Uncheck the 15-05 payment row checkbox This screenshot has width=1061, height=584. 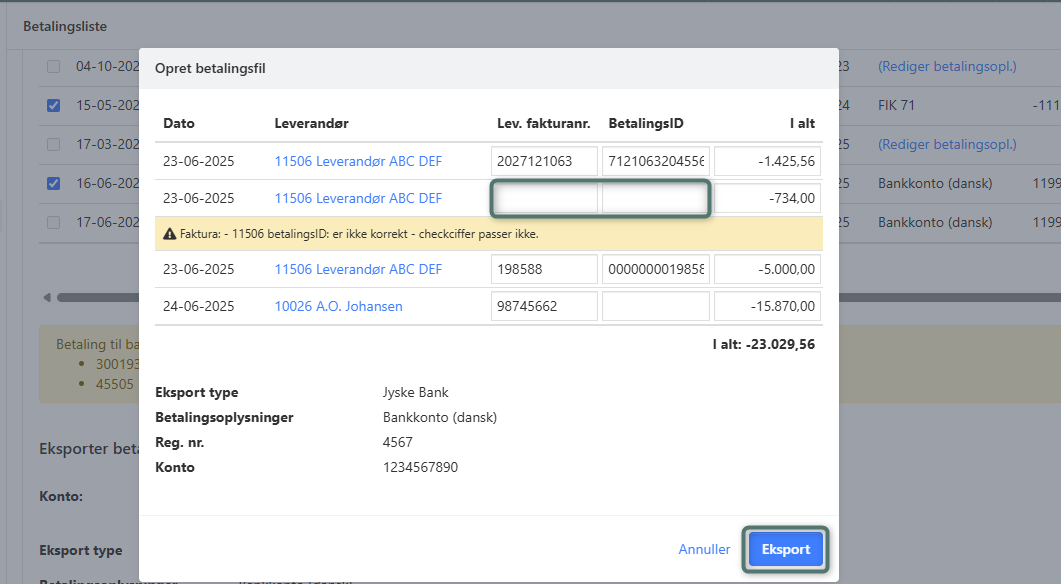pos(54,105)
